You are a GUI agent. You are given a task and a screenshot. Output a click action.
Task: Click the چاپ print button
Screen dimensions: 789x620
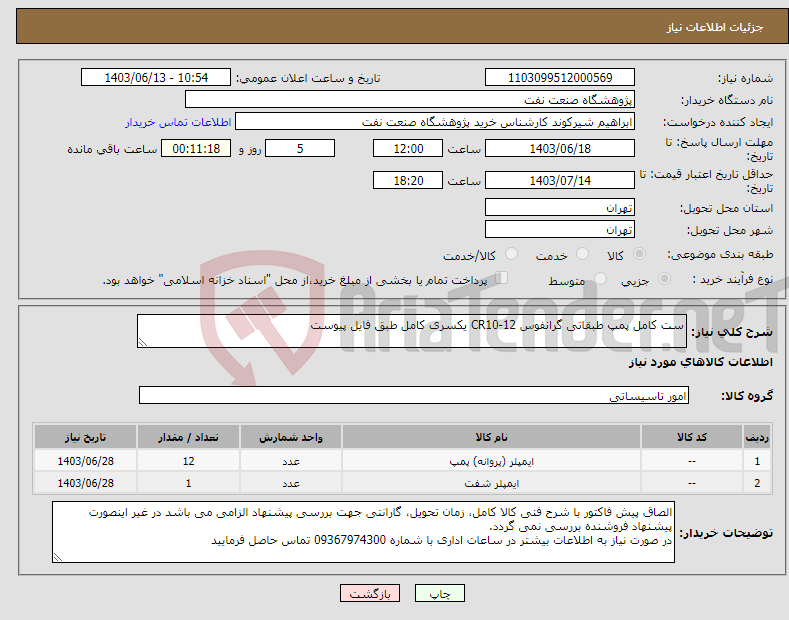point(439,593)
